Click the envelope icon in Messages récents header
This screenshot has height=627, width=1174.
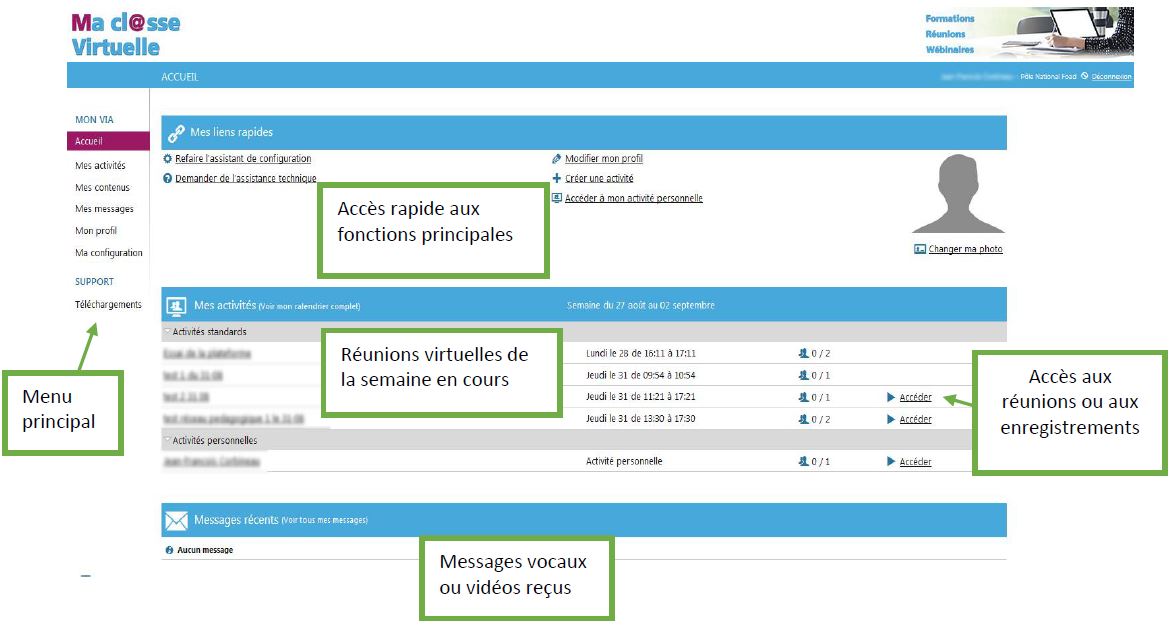(x=176, y=520)
